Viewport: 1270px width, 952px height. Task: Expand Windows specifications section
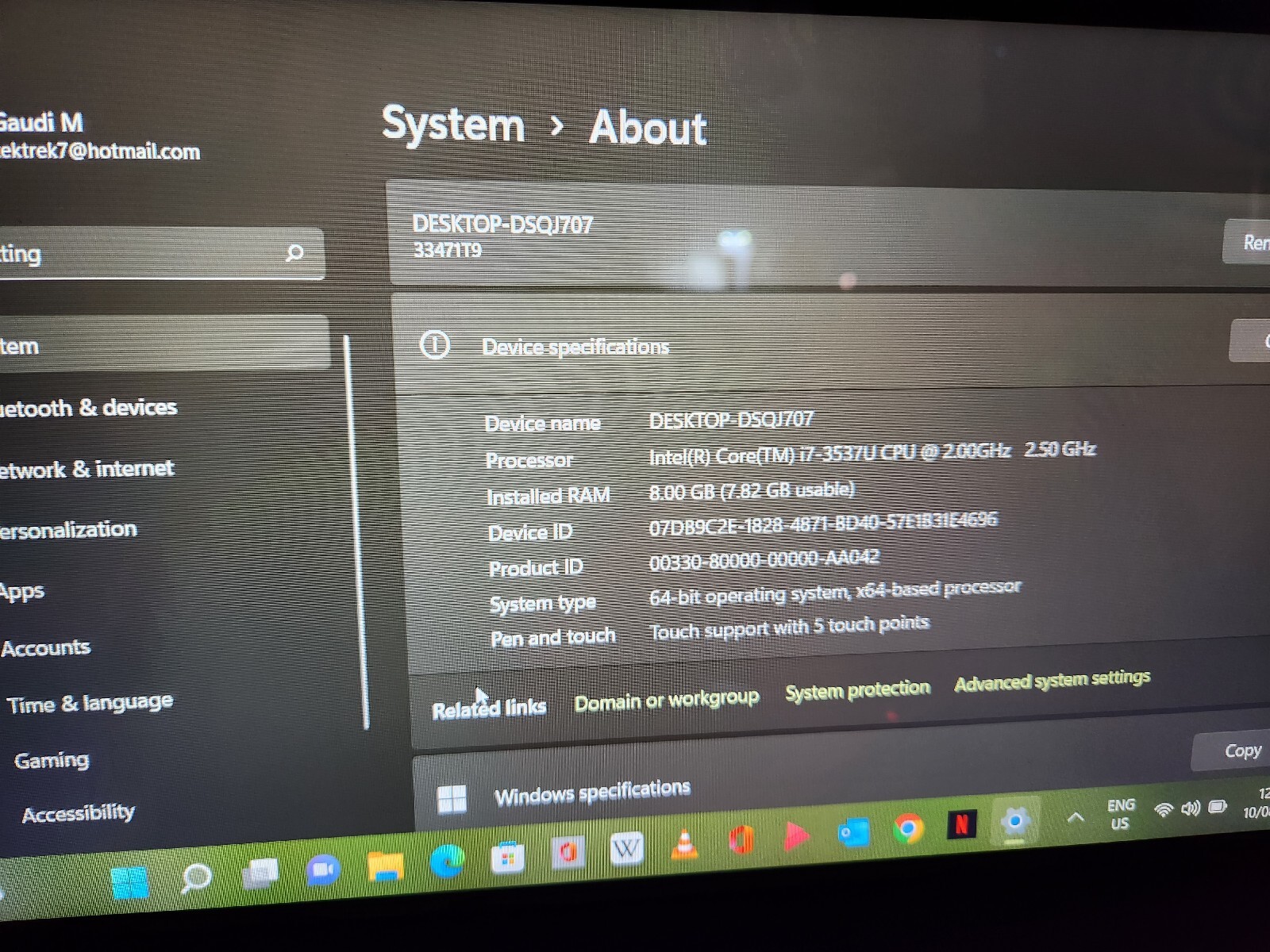tap(840, 785)
